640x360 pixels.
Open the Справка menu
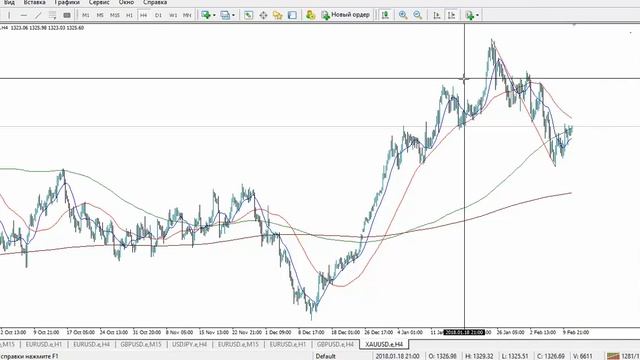coord(155,2)
